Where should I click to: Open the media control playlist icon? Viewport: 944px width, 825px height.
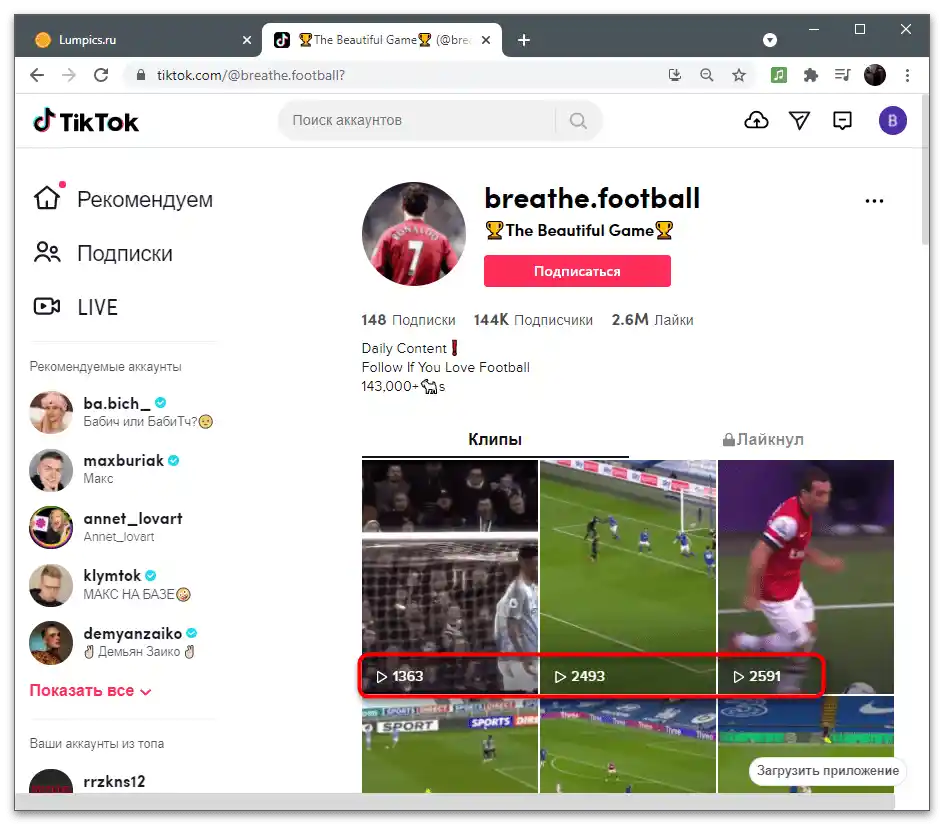pos(842,75)
